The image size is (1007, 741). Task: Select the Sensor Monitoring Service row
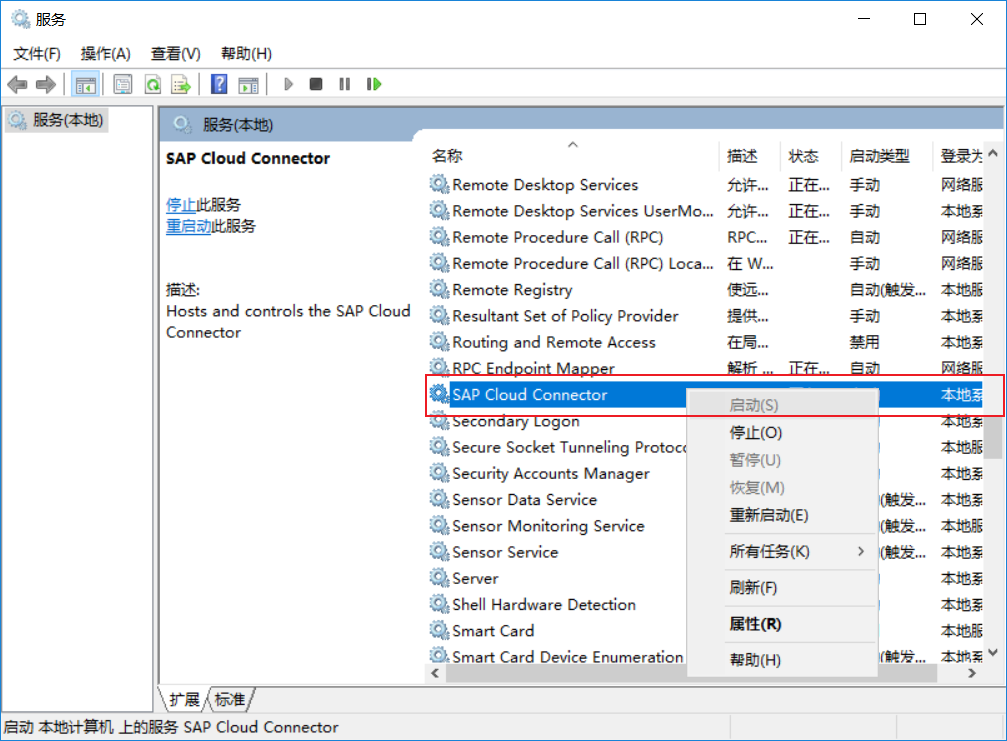(x=557, y=526)
